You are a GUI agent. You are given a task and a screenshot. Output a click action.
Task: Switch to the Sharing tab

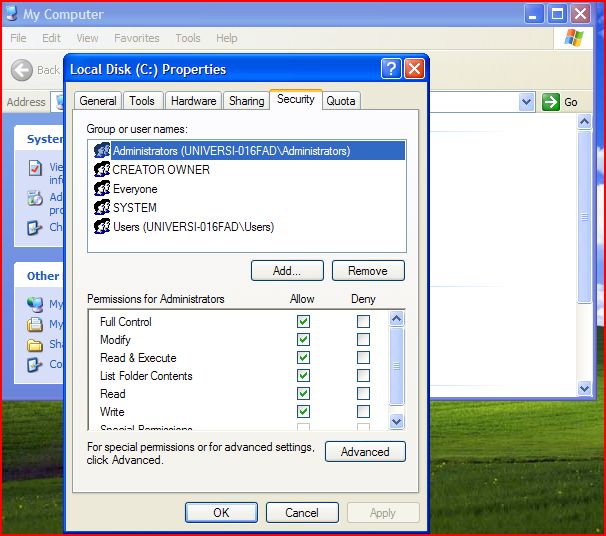pos(247,101)
